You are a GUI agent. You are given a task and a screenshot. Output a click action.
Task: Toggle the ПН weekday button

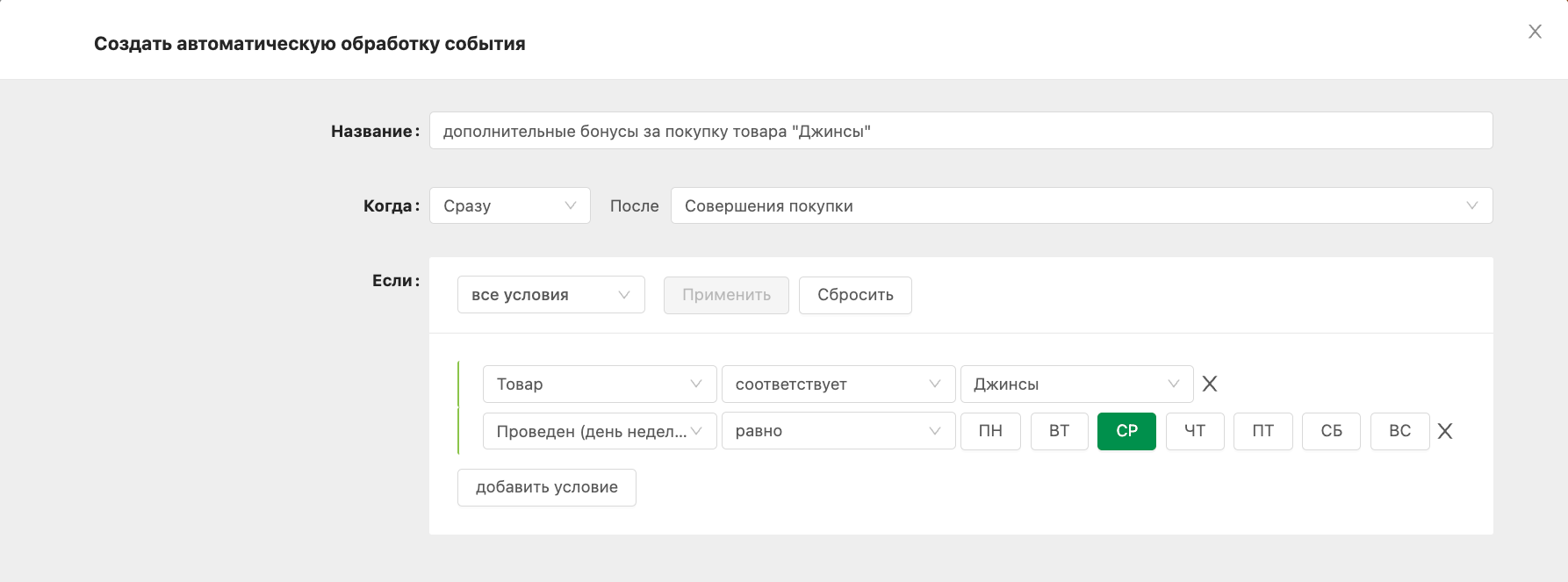pyautogui.click(x=990, y=431)
